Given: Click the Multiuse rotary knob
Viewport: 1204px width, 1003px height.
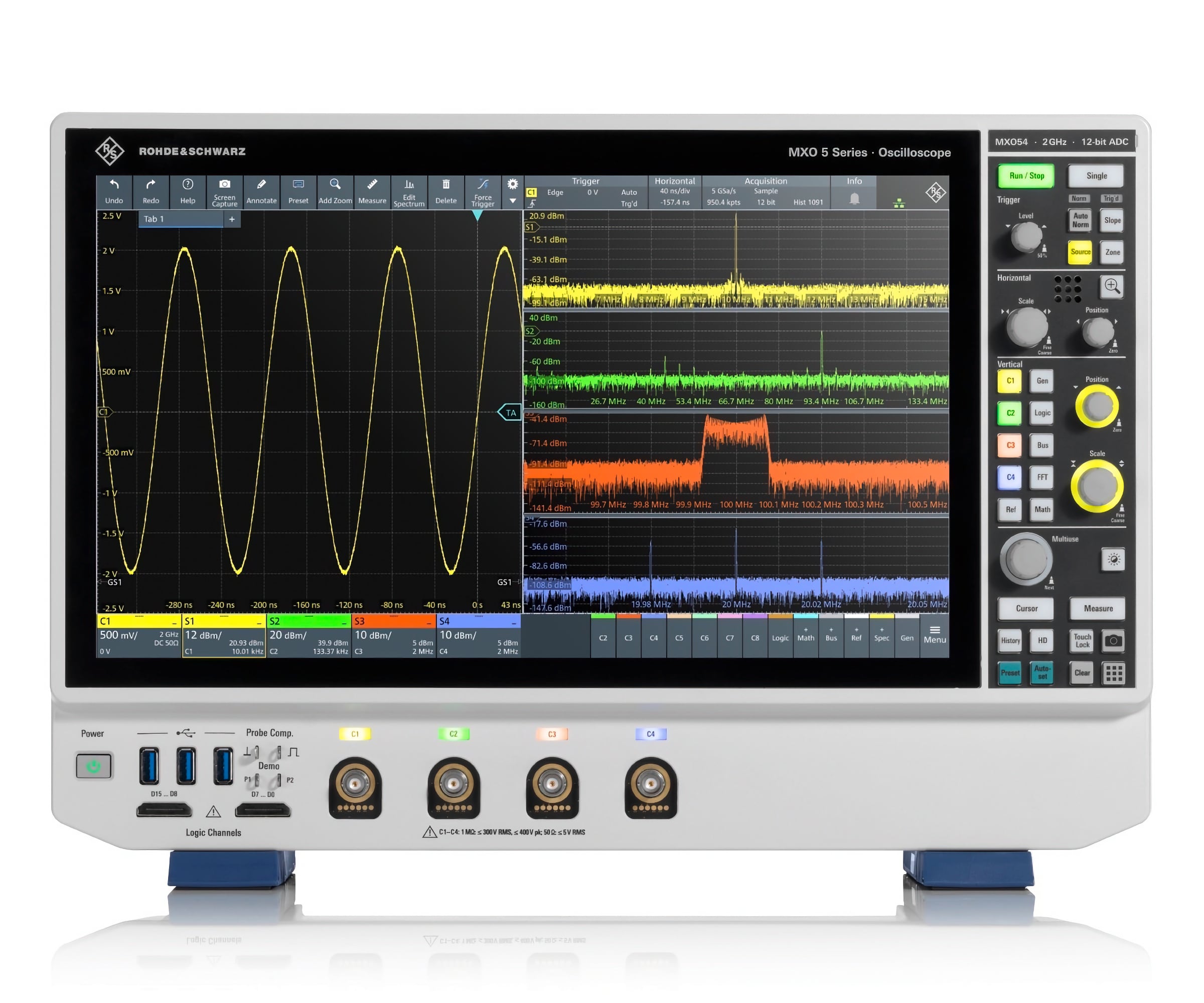Looking at the screenshot, I should coord(1026,559).
